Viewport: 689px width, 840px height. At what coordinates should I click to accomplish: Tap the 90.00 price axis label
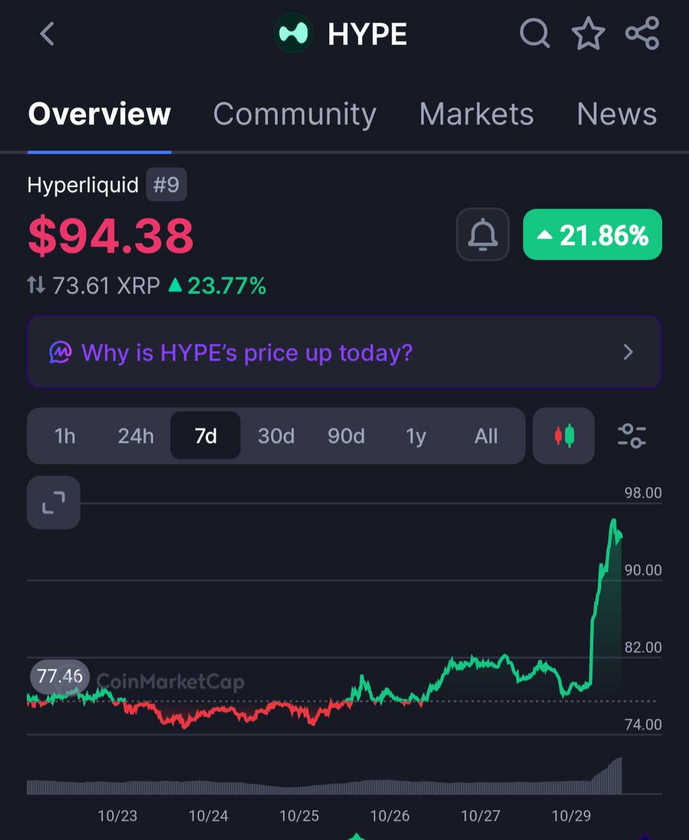click(x=643, y=570)
